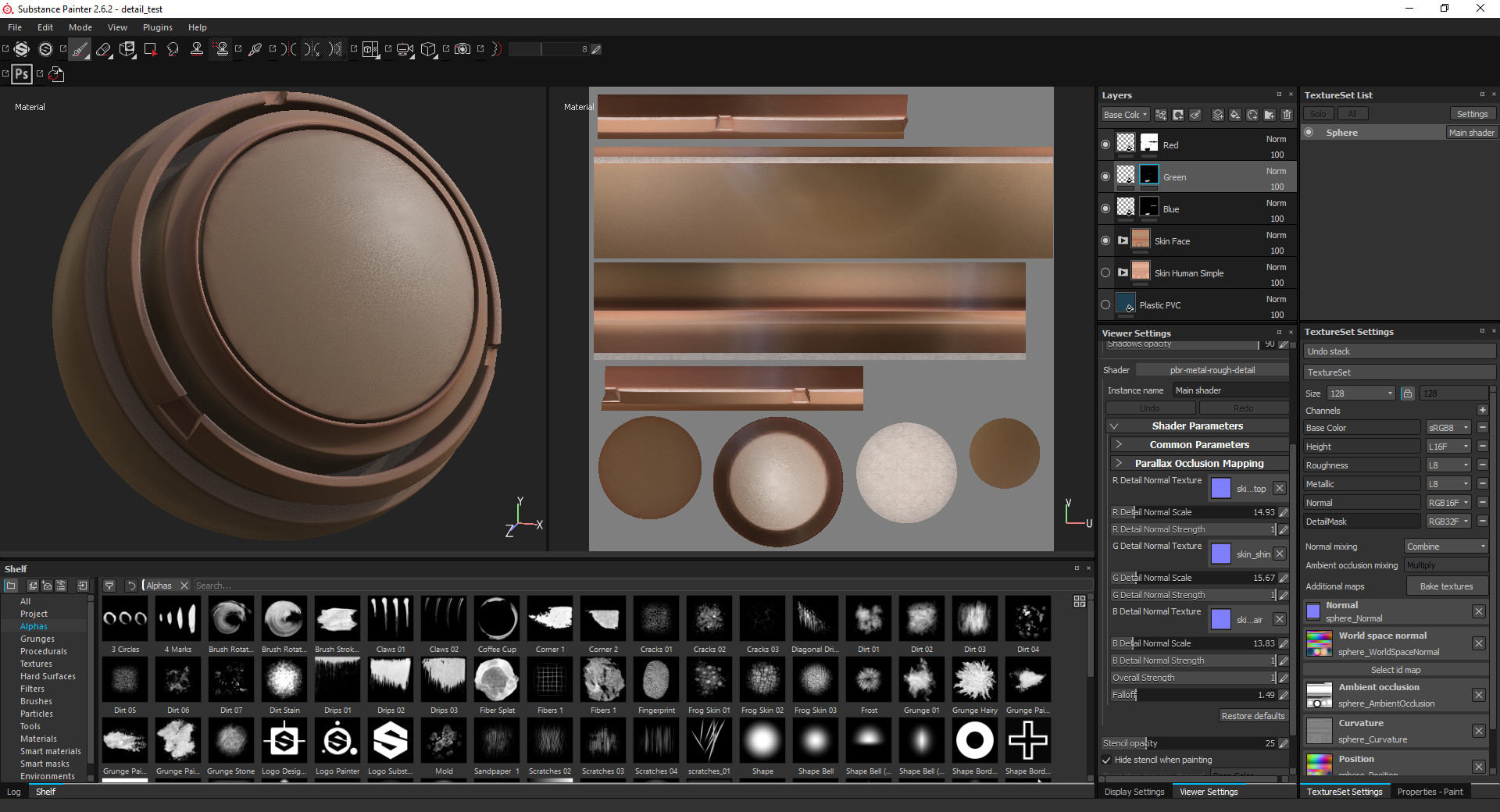Open the Plugins menu
Viewport: 1500px width, 812px height.
pyautogui.click(x=157, y=27)
